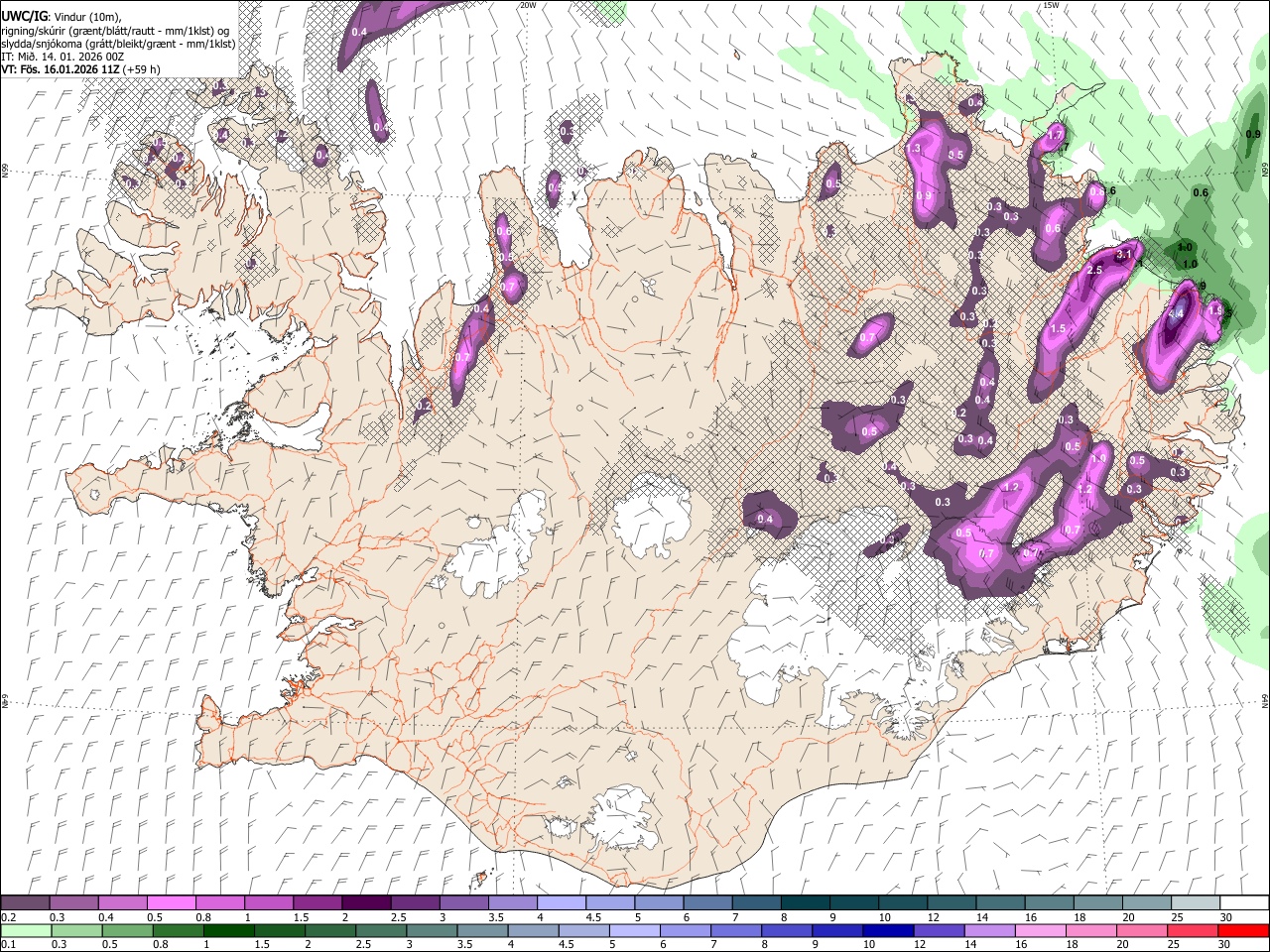Pick the darkest purple 2 snow legend swatch
This screenshot has width=1270, height=952.
click(x=365, y=903)
